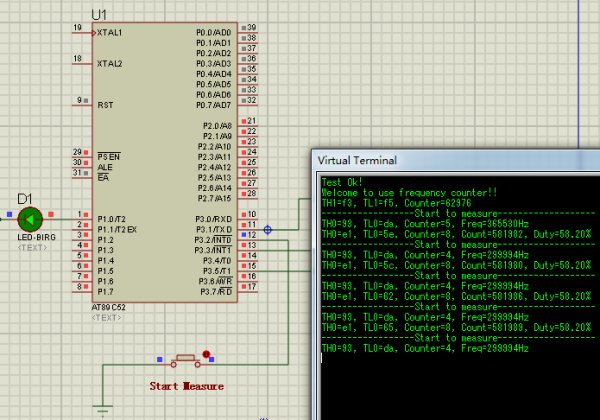The height and width of the screenshot is (420, 600).
Task: Select the XTAL2 pin 18
Action: coord(82,64)
